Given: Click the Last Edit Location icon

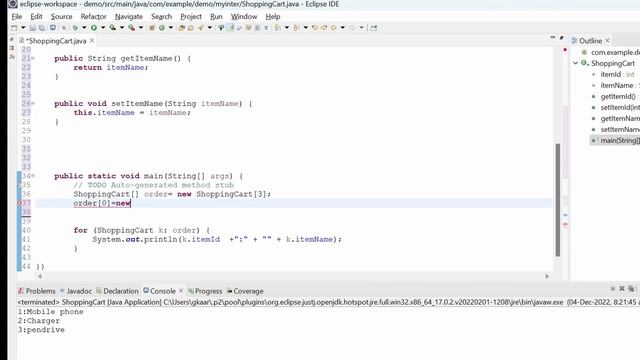Looking at the screenshot, I should point(315,28).
